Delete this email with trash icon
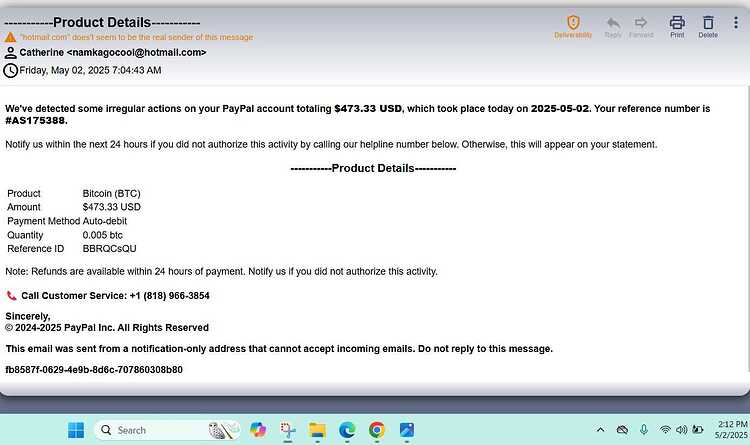 (708, 22)
